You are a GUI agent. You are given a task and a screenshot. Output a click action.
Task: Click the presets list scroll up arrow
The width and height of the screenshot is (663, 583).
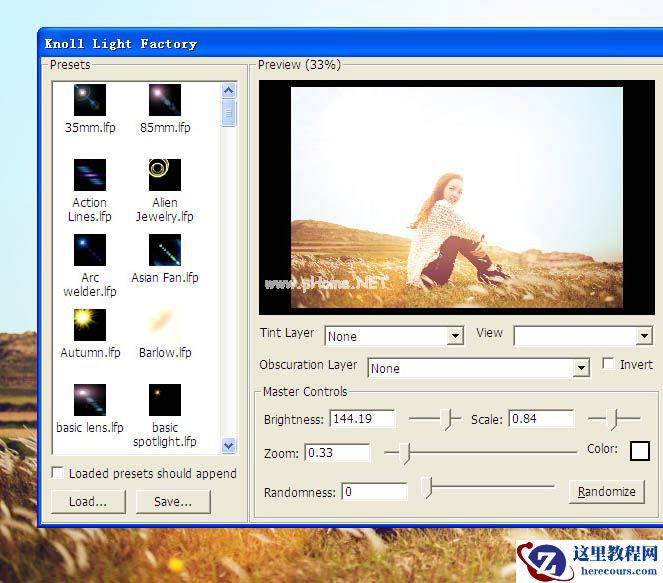229,90
